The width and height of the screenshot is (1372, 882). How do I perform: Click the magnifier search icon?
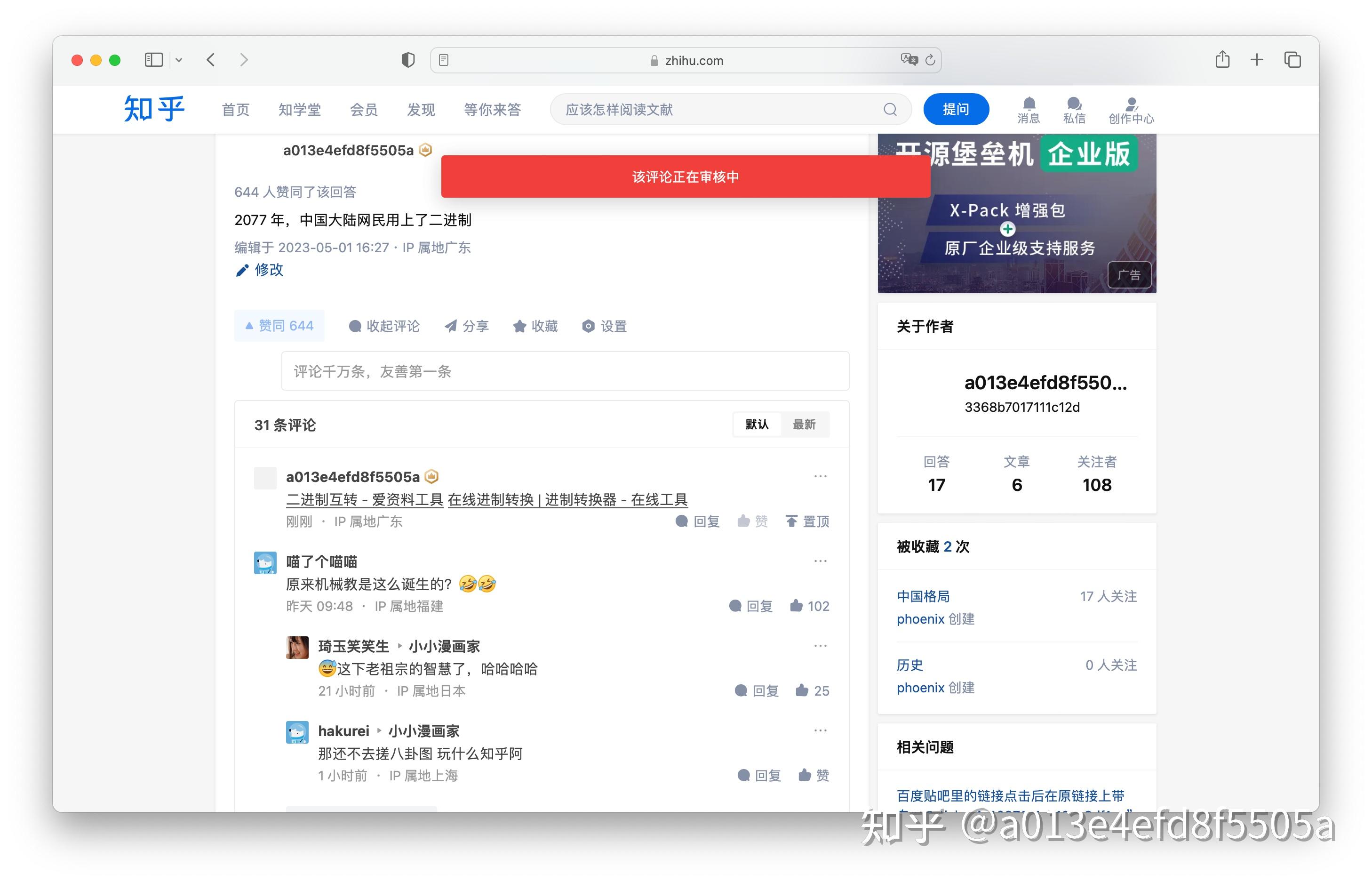pos(890,109)
